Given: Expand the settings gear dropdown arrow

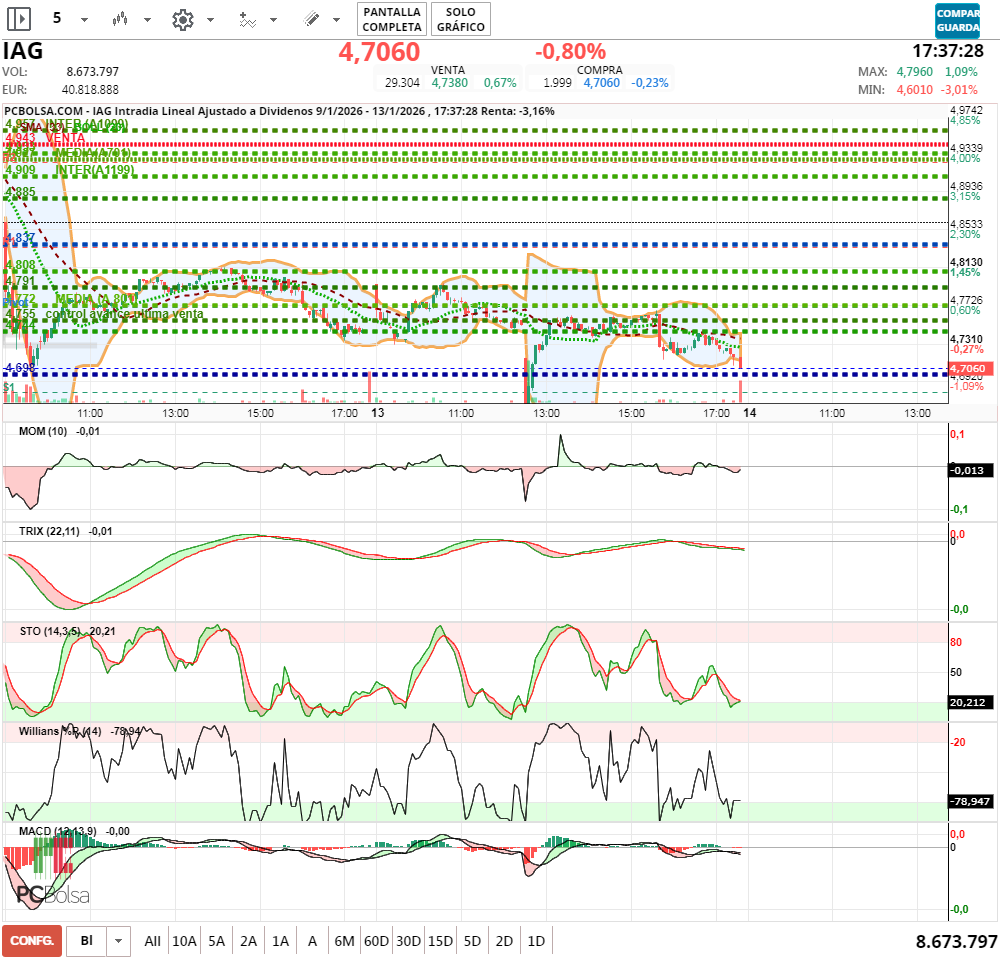Looking at the screenshot, I should [x=210, y=20].
